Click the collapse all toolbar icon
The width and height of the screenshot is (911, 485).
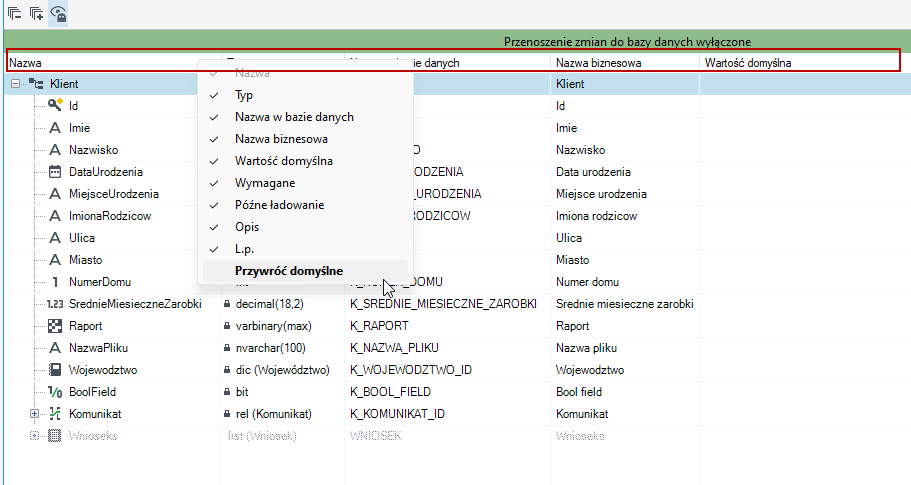point(15,13)
